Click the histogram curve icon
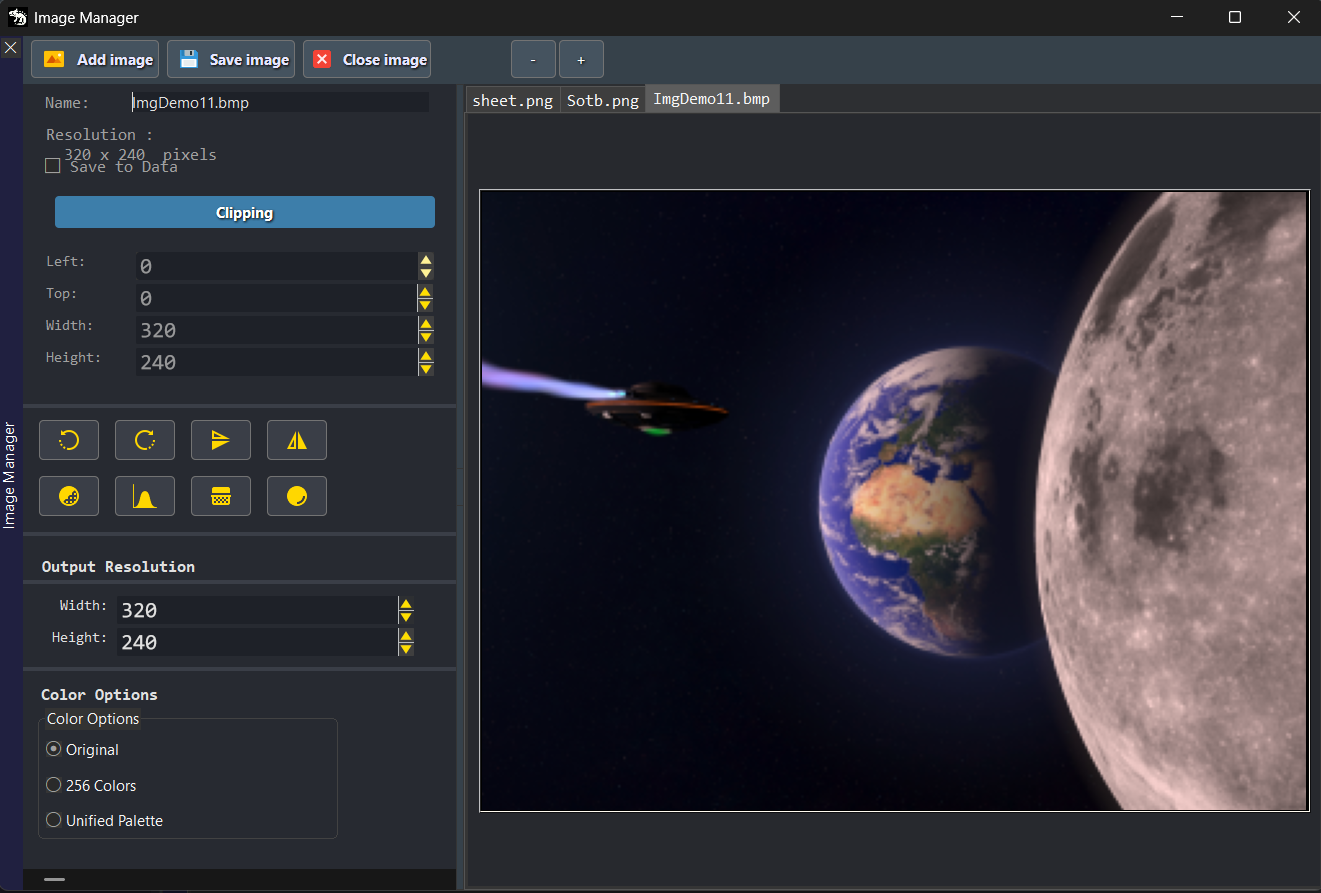 coord(144,496)
